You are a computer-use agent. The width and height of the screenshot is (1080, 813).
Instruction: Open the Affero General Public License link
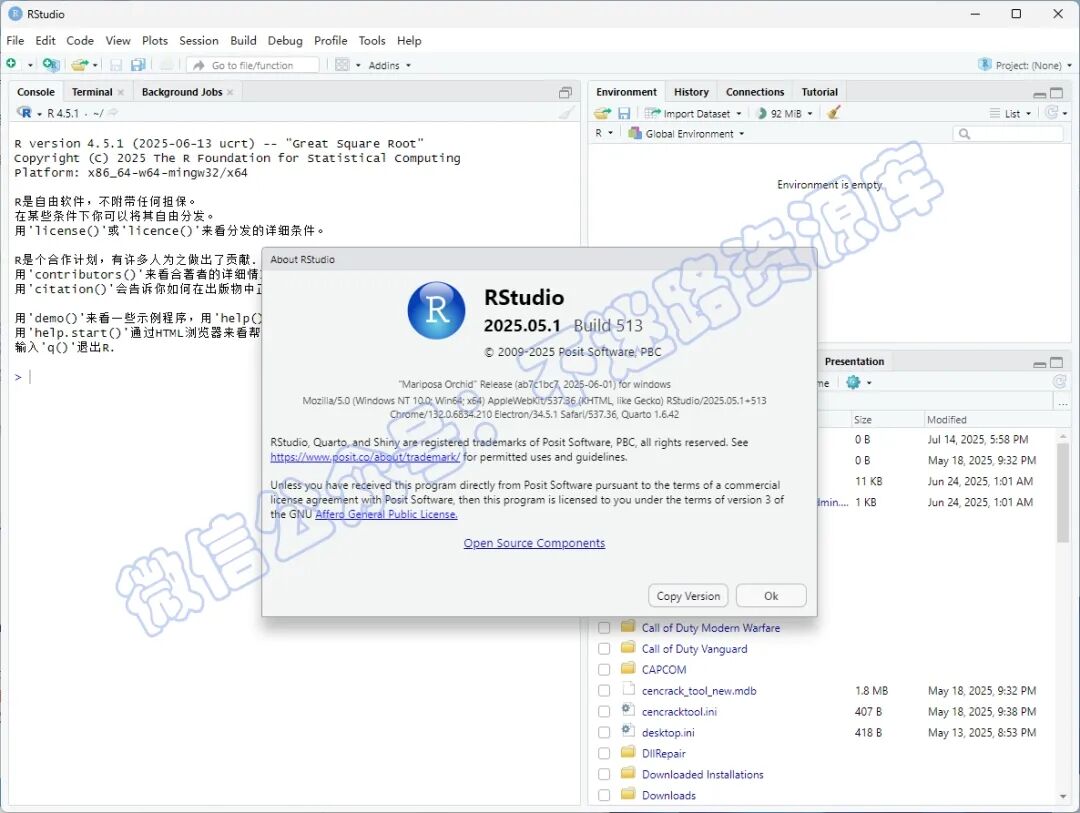click(x=386, y=514)
